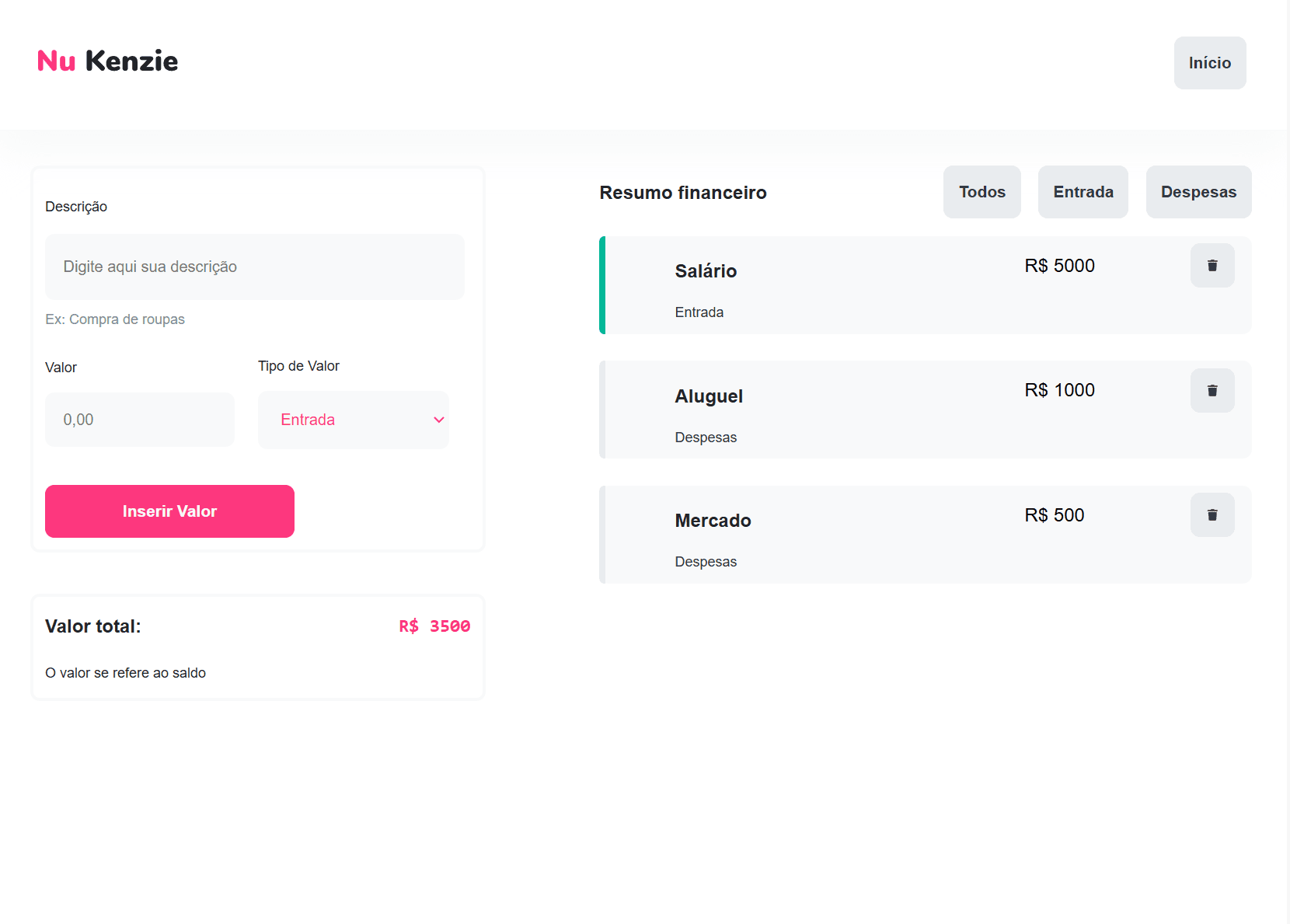Viewport: 1290px width, 924px height.
Task: Click the Valor total label
Action: (93, 626)
